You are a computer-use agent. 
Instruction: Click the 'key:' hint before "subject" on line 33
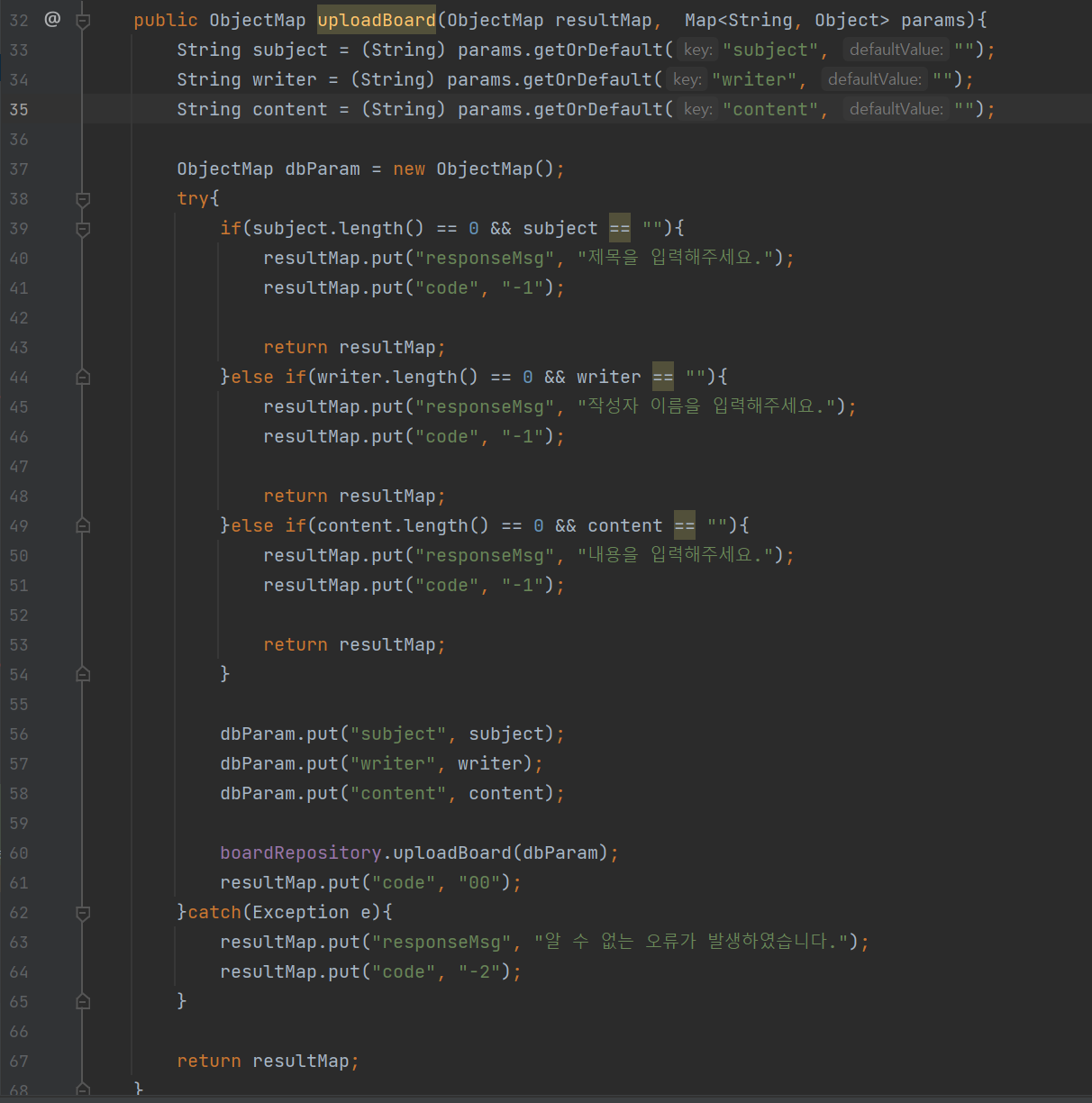pyautogui.click(x=697, y=50)
